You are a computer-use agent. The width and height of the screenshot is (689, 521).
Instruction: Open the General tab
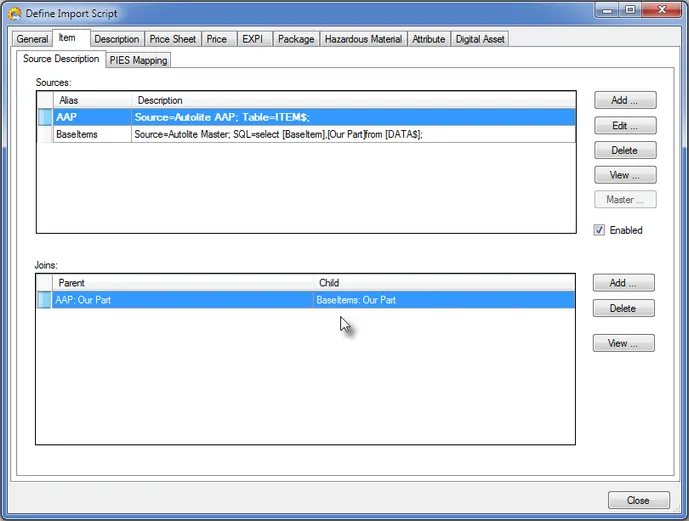coord(32,39)
